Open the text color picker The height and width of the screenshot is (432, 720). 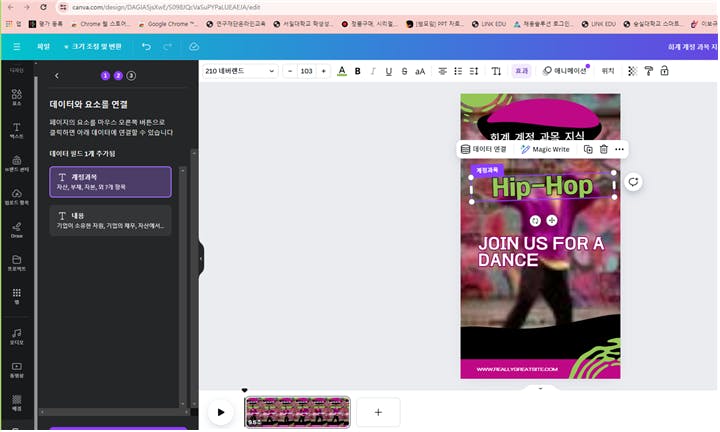point(342,71)
